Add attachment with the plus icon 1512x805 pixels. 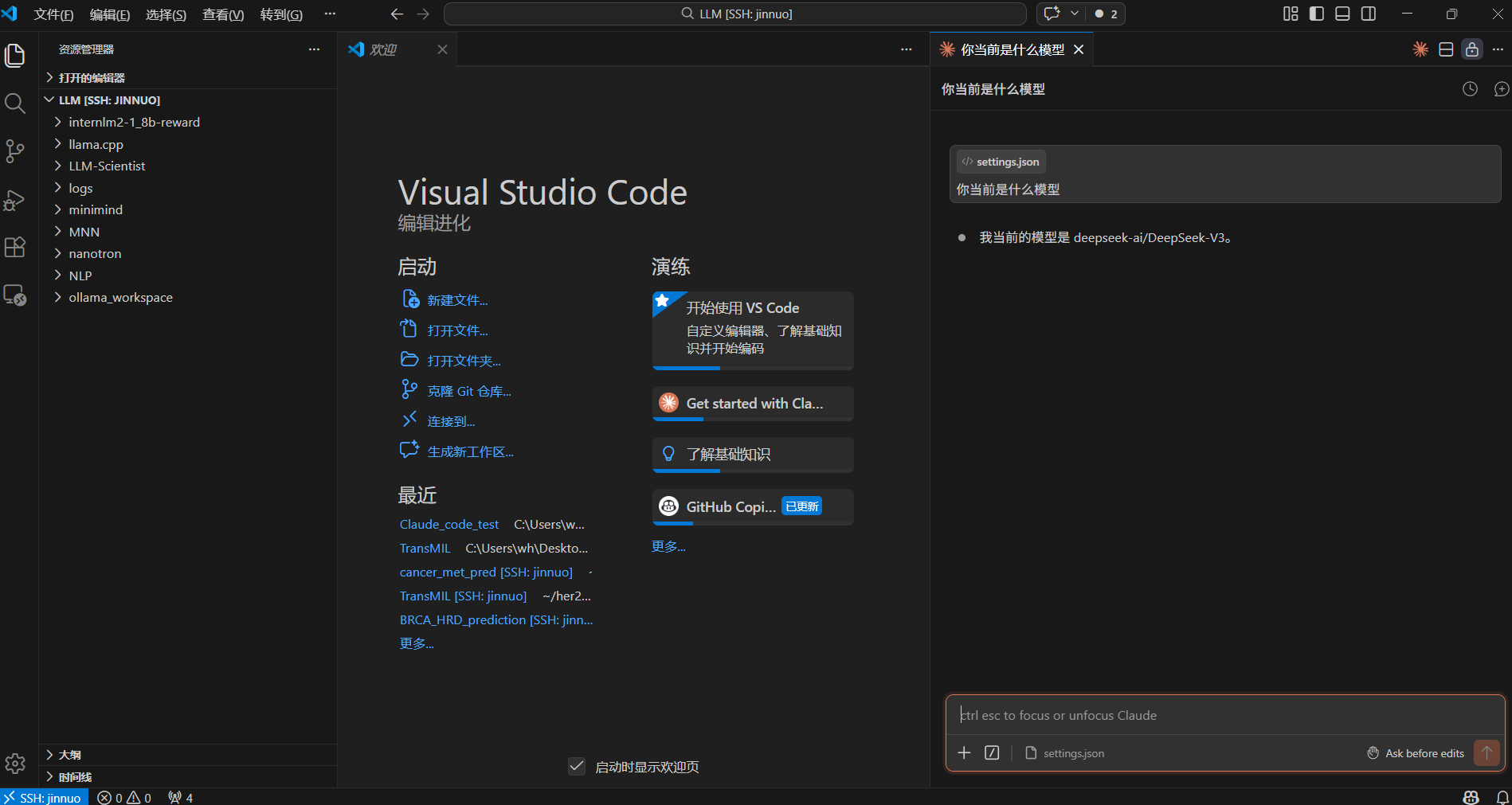964,752
